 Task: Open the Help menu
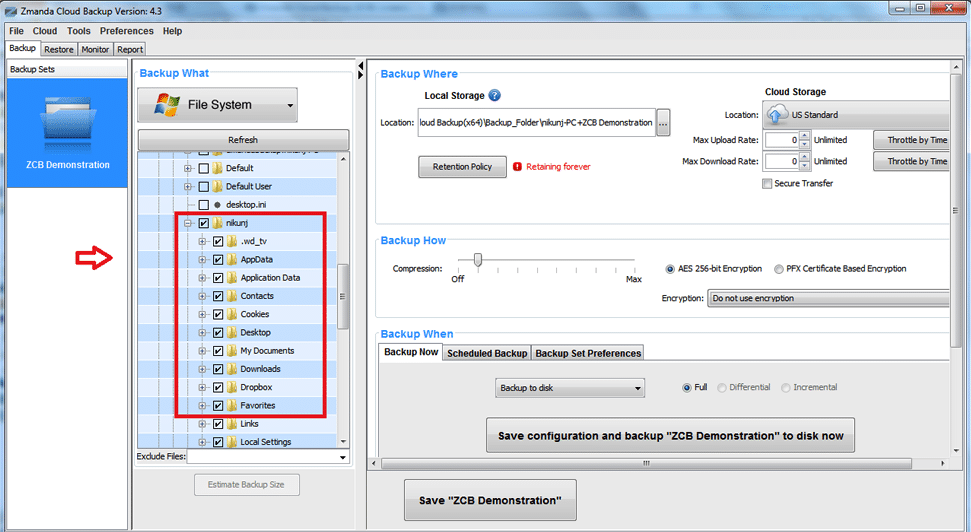[x=172, y=31]
